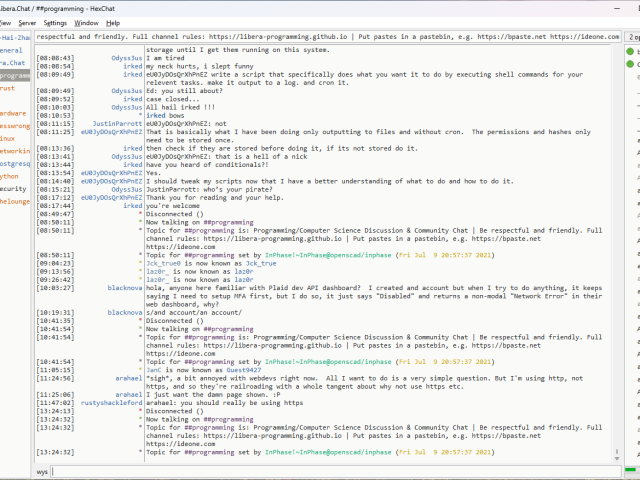
Task: Open the Help menu
Action: click(x=113, y=22)
